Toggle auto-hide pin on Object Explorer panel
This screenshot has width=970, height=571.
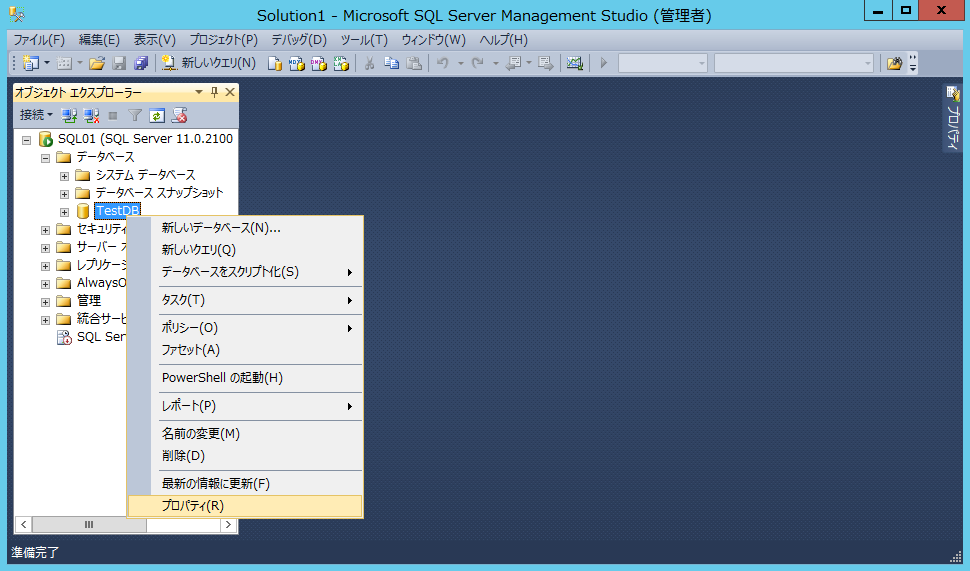214,92
